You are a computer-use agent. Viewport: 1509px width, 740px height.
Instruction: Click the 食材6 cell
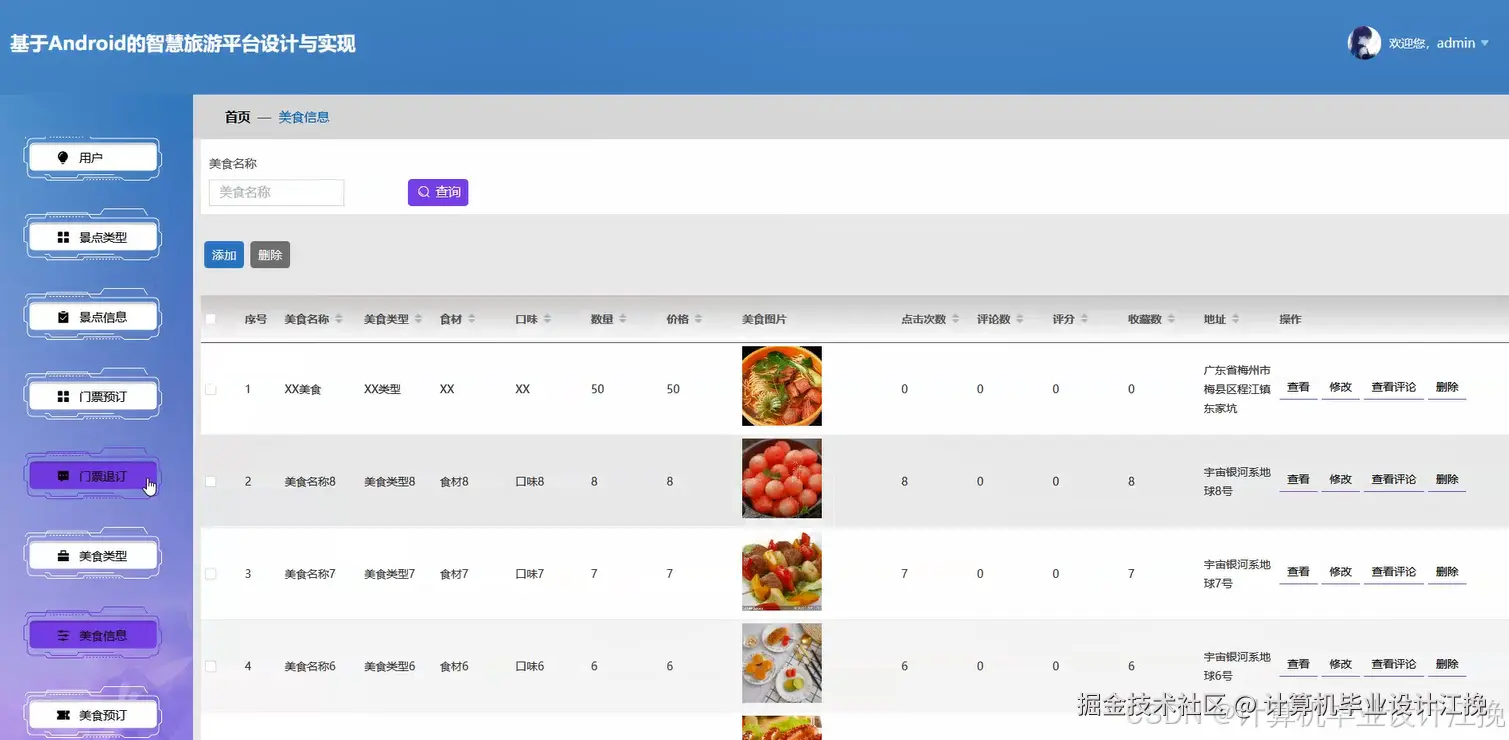tap(454, 666)
